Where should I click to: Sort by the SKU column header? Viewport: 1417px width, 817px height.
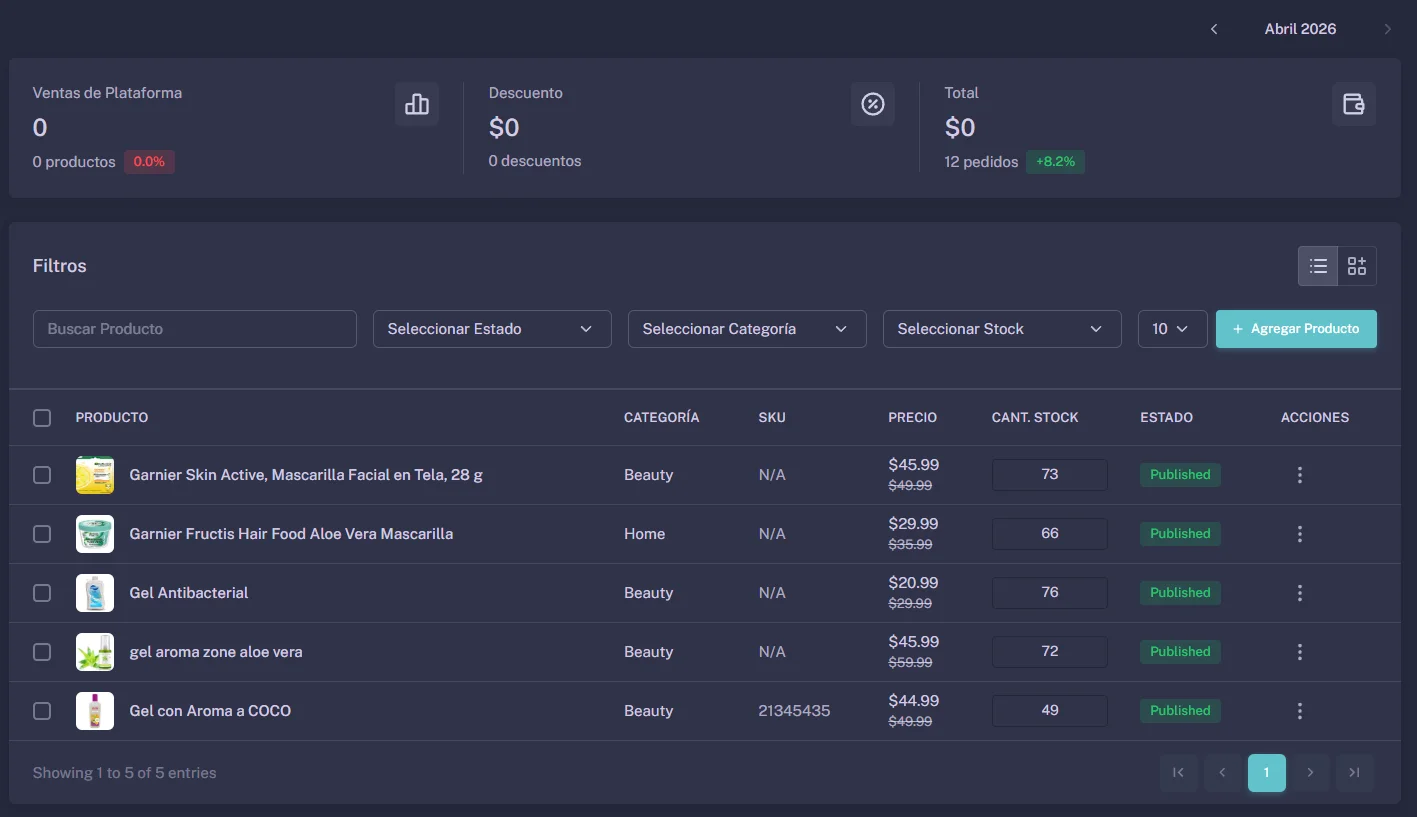(772, 418)
